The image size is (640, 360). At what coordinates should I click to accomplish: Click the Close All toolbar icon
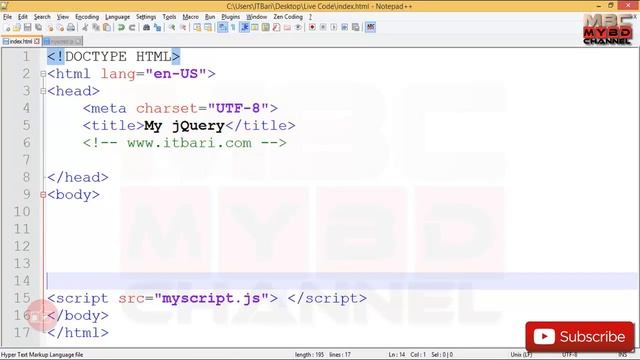point(60,27)
